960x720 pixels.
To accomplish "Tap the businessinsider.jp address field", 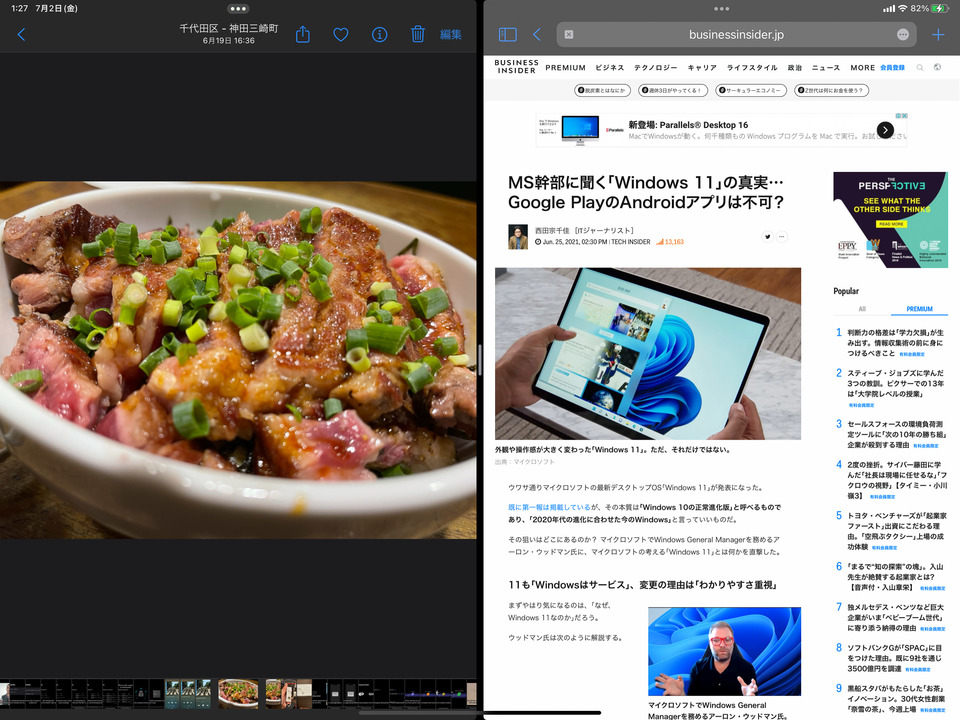I will pyautogui.click(x=736, y=34).
